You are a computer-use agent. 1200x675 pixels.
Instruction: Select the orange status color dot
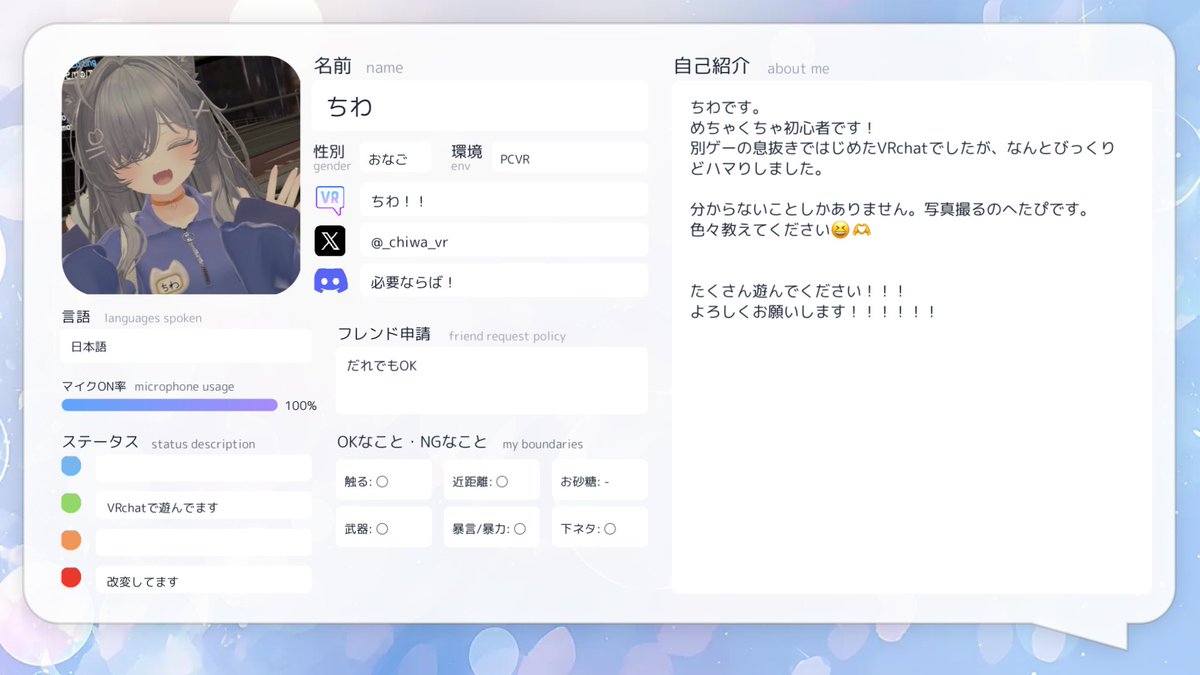pyautogui.click(x=71, y=540)
